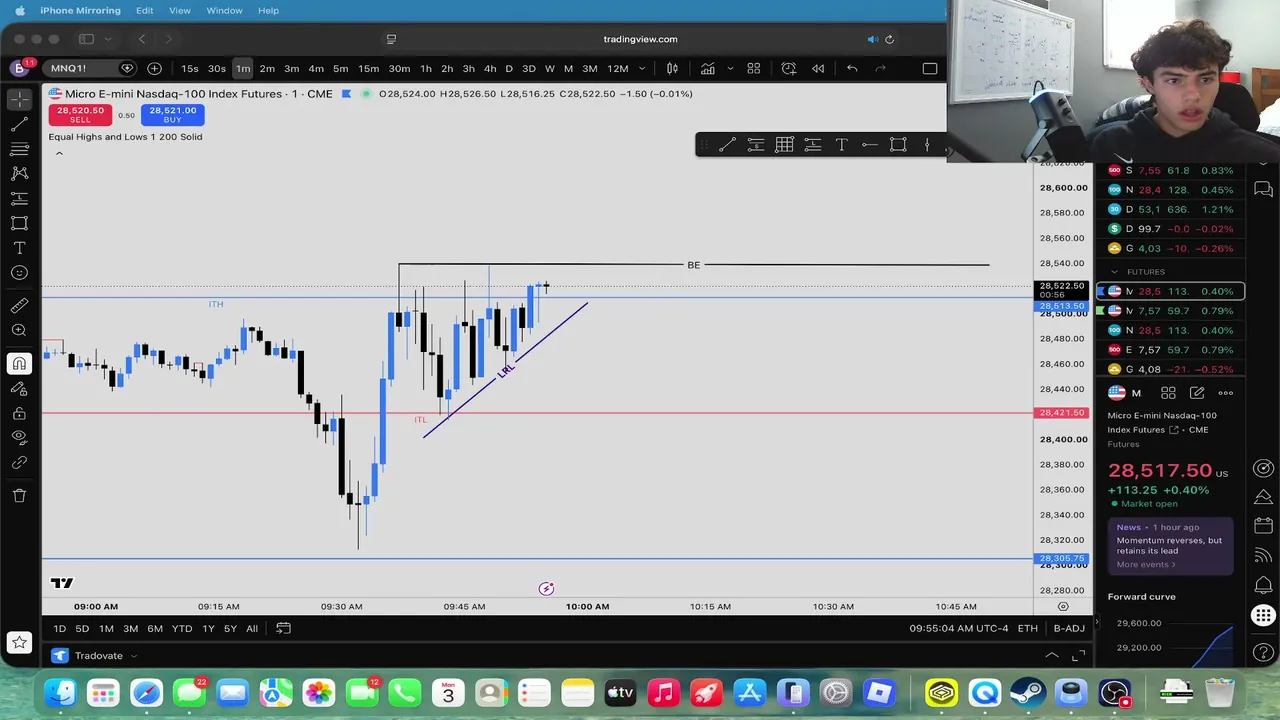The height and width of the screenshot is (720, 1280).
Task: Toggle lock all drawings
Action: (19, 413)
